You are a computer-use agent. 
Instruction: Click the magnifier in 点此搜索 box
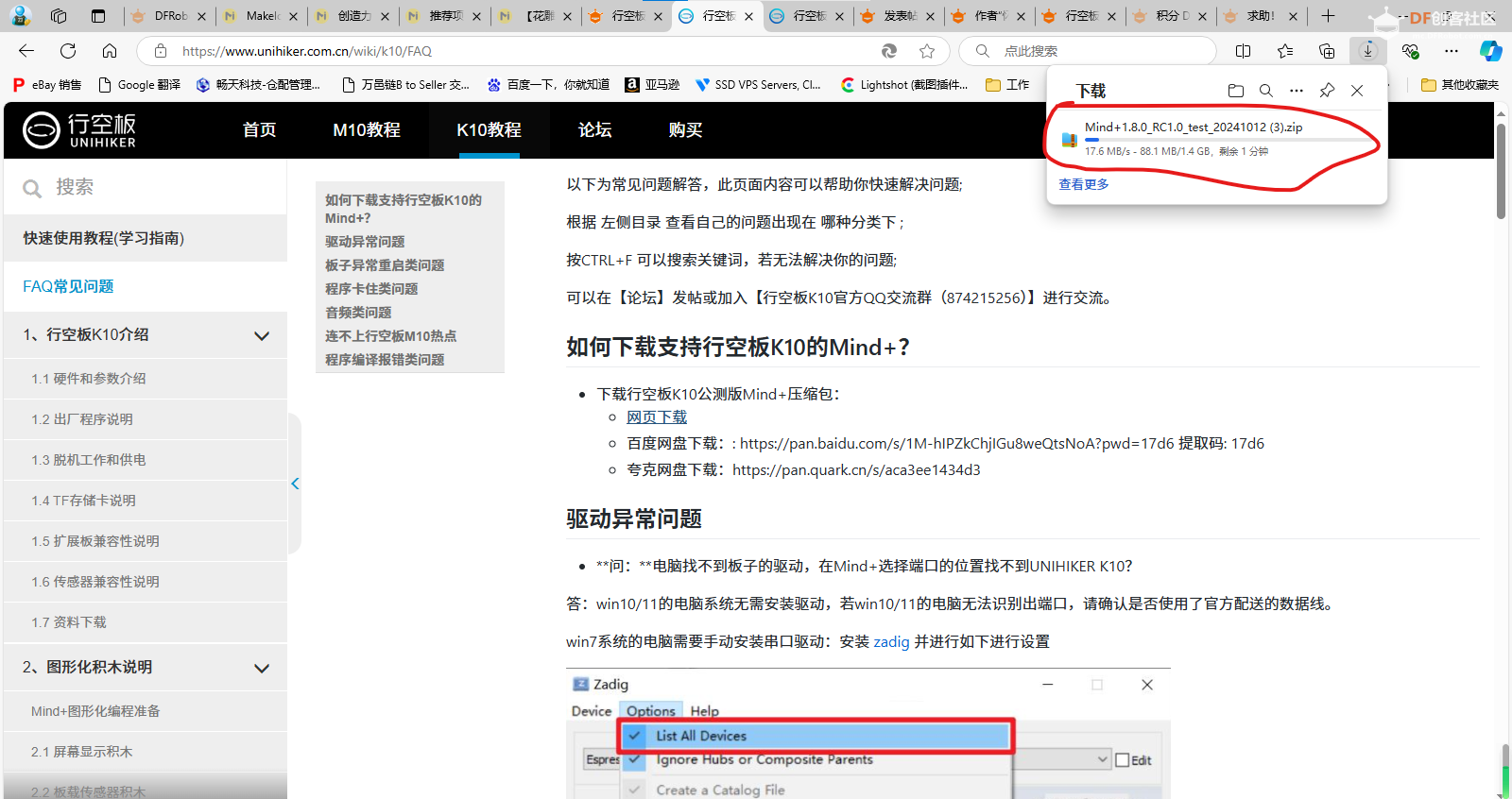tap(983, 51)
